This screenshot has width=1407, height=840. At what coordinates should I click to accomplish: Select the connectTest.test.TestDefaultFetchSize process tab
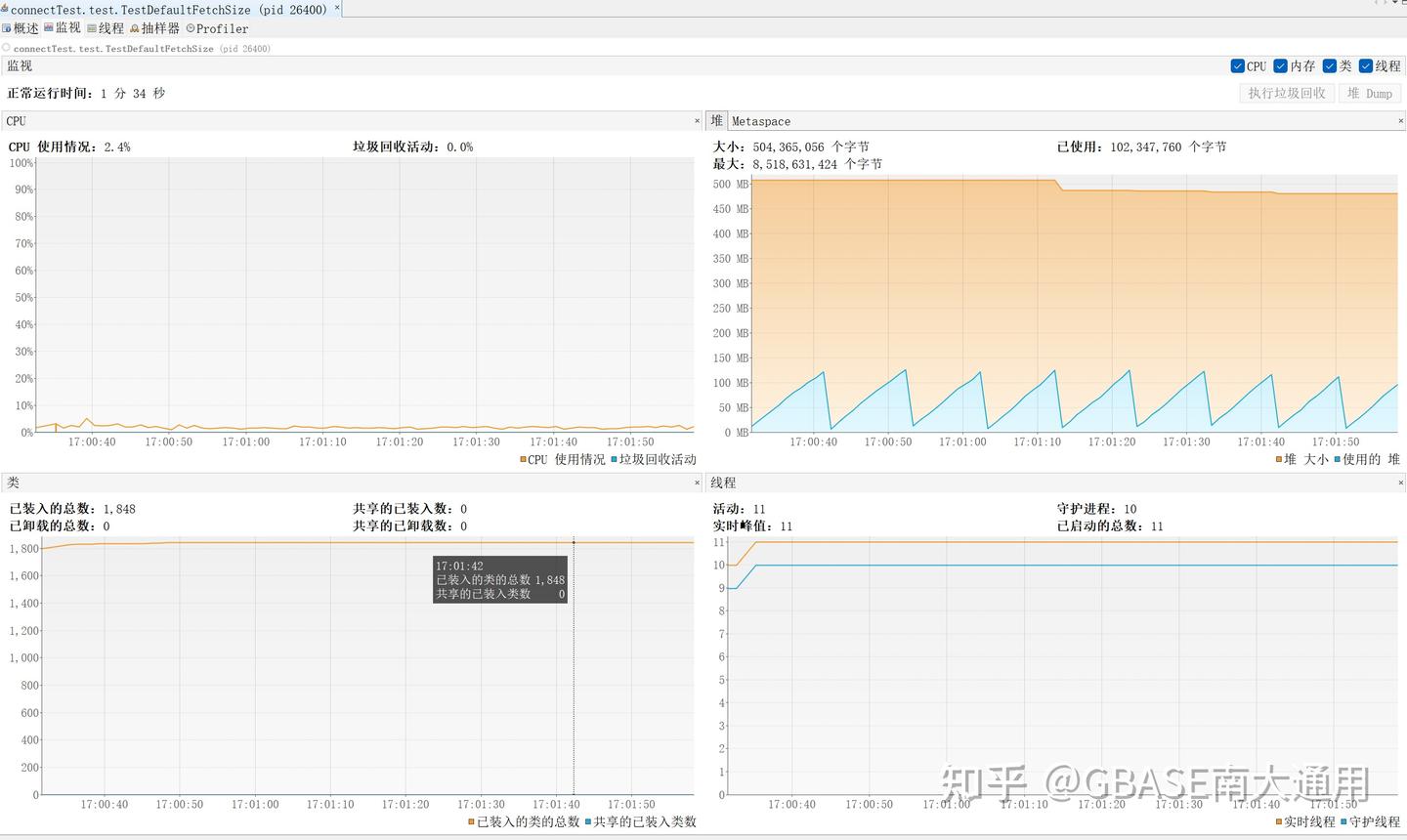(166, 10)
